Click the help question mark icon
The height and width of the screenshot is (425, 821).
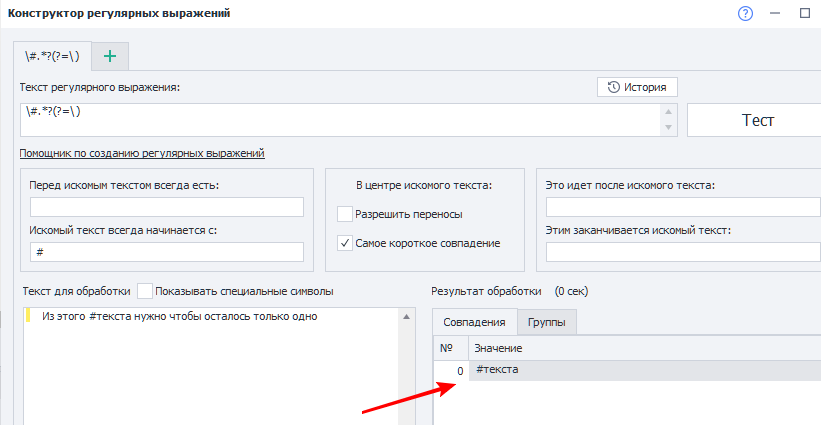[745, 14]
